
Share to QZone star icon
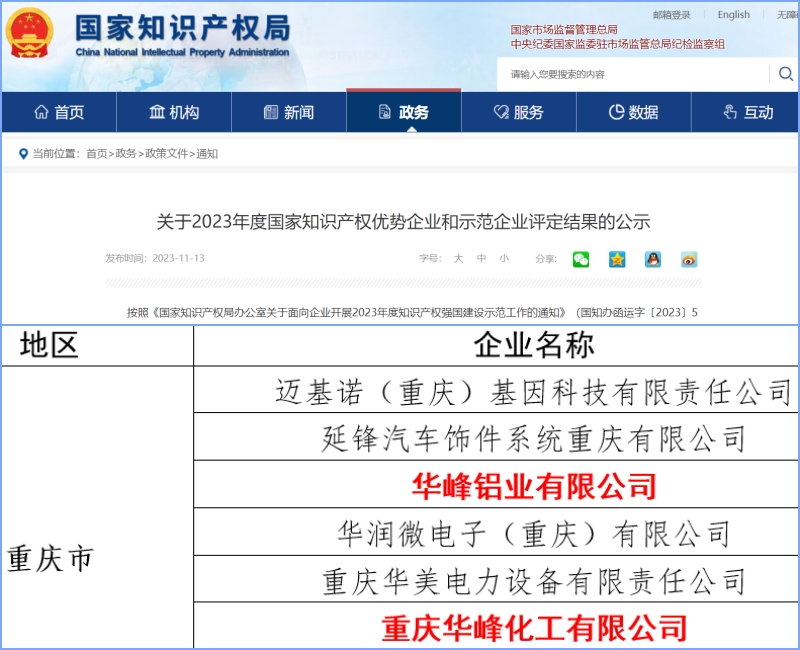617,259
